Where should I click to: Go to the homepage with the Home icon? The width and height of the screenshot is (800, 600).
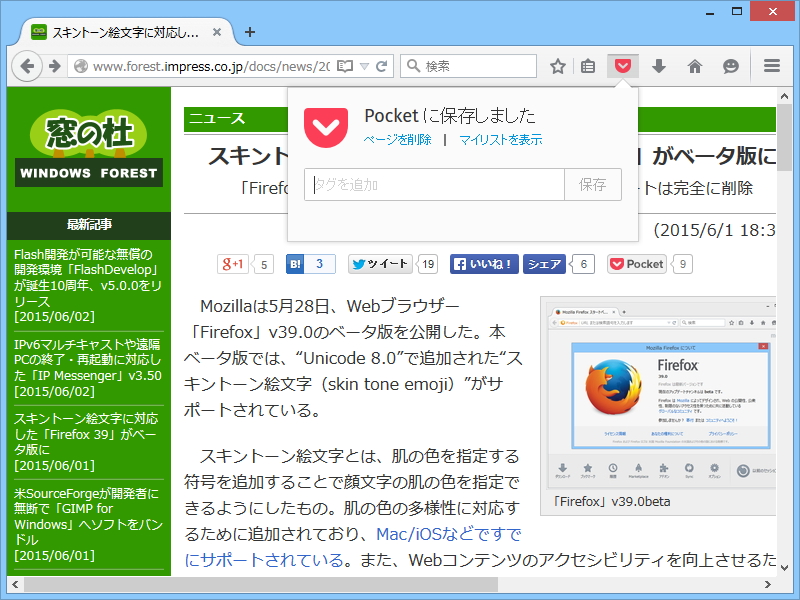coord(694,65)
